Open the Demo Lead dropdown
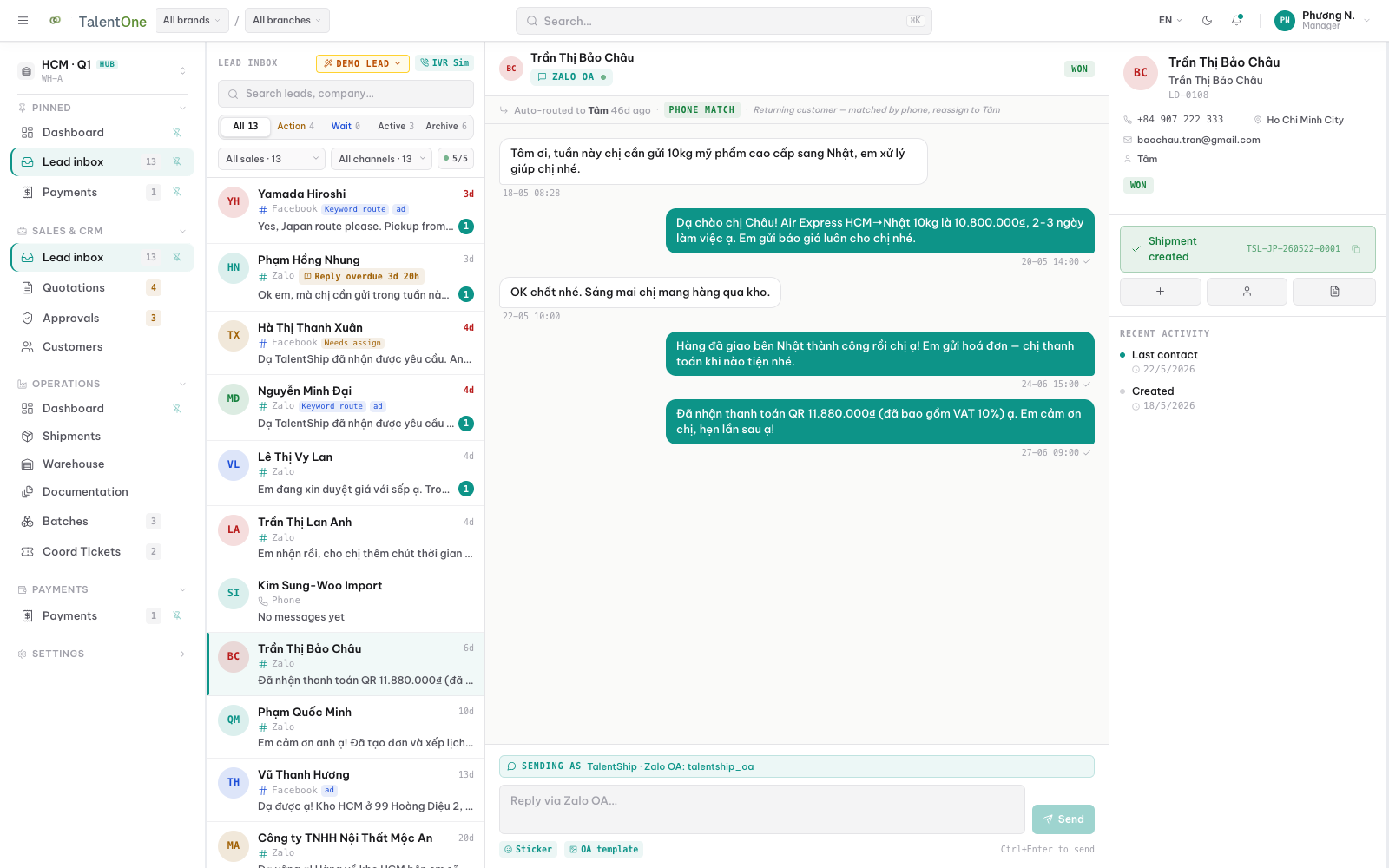This screenshot has height=868, width=1389. 363,63
